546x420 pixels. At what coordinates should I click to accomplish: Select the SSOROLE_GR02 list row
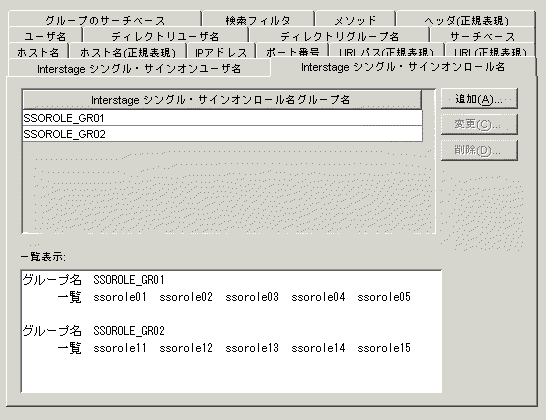point(223,134)
